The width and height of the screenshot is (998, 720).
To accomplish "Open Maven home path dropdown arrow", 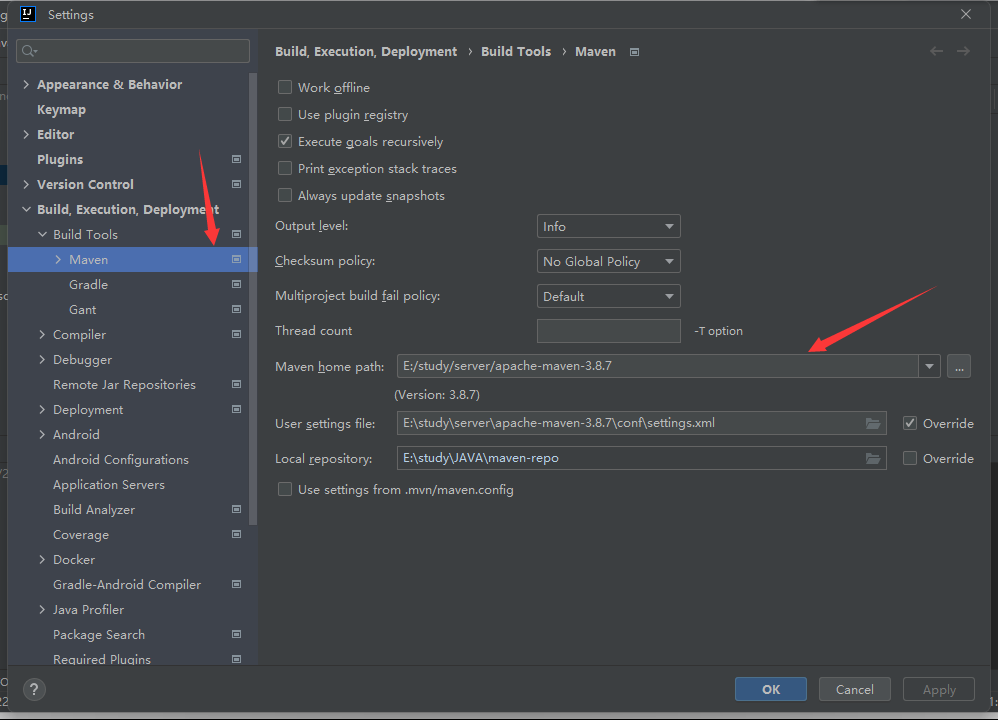I will (x=929, y=366).
